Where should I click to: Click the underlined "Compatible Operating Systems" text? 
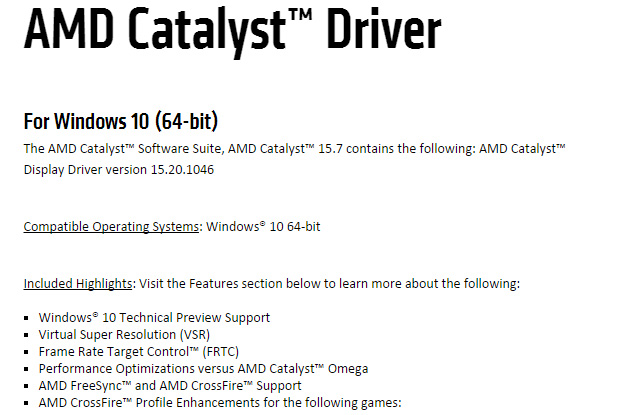[x=111, y=227]
